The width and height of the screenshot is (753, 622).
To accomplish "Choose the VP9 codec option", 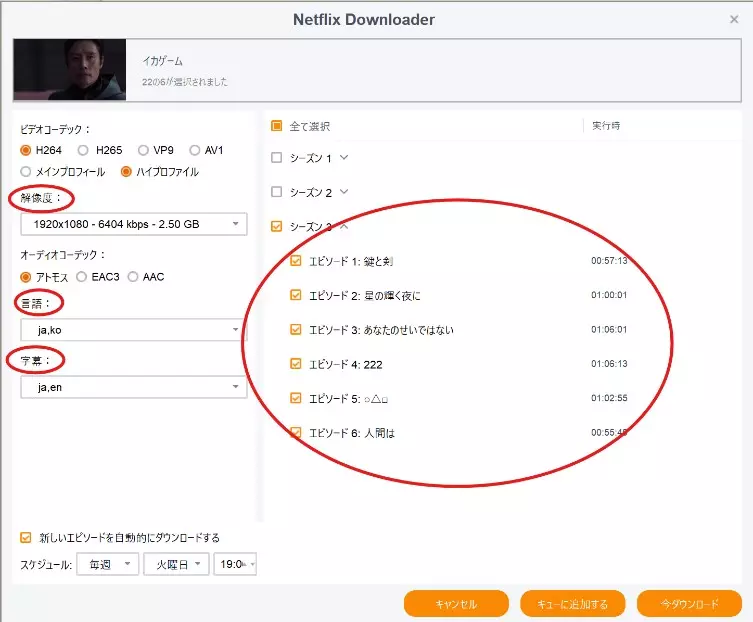I will point(143,150).
